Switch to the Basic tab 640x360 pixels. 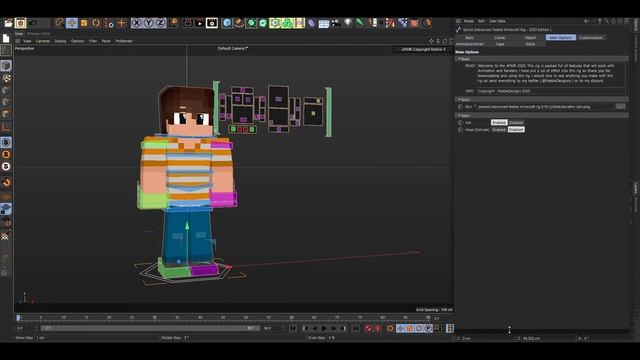click(x=469, y=38)
